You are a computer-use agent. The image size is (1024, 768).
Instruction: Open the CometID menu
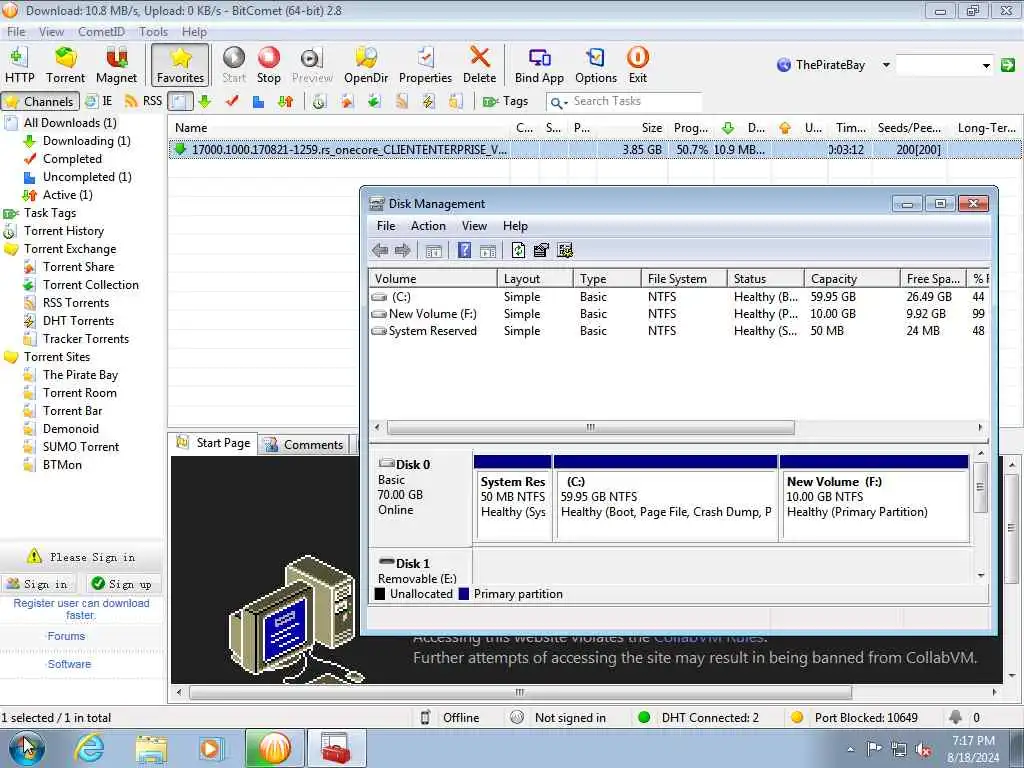(101, 31)
